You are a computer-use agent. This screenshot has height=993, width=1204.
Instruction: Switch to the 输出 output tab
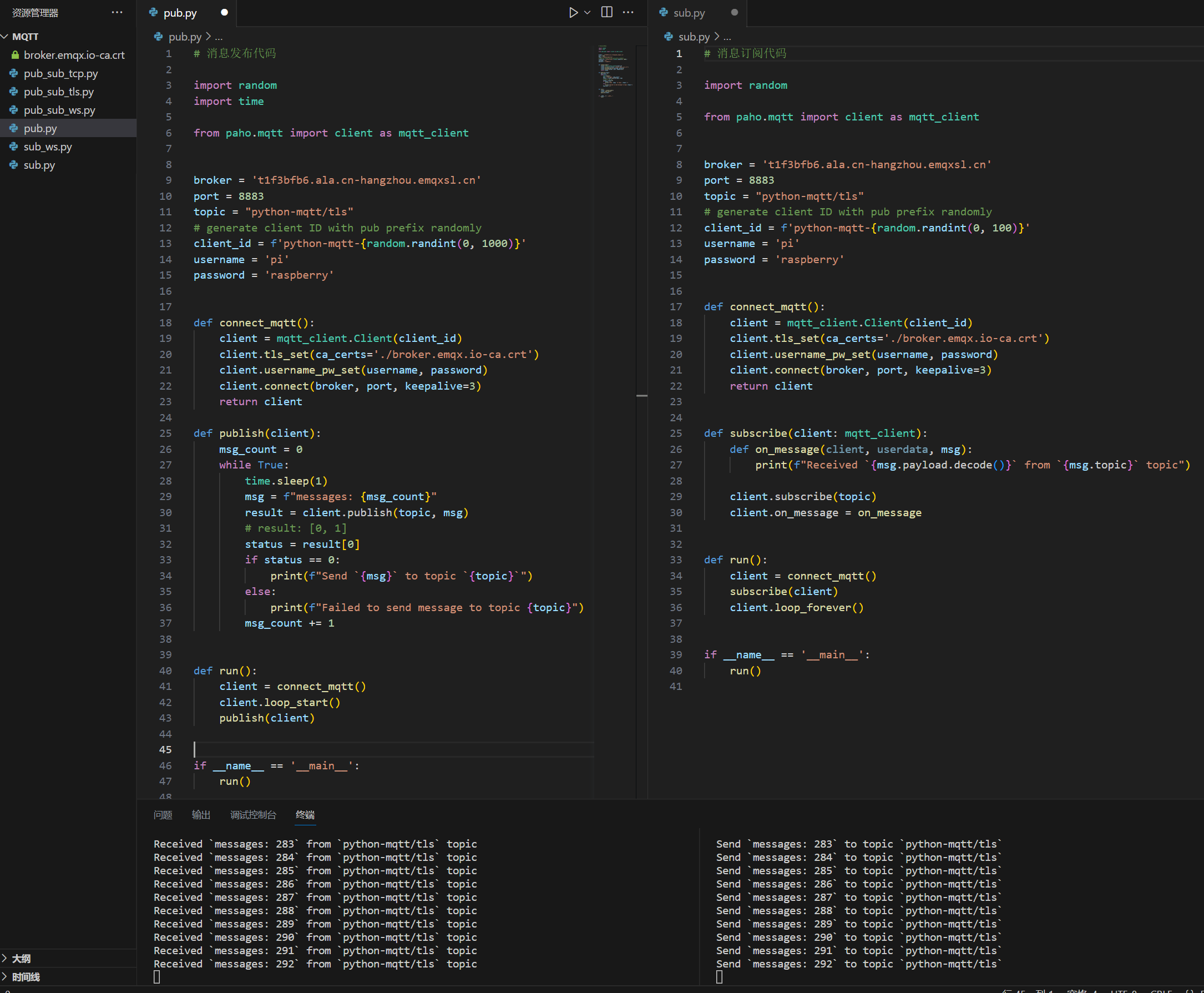point(201,814)
